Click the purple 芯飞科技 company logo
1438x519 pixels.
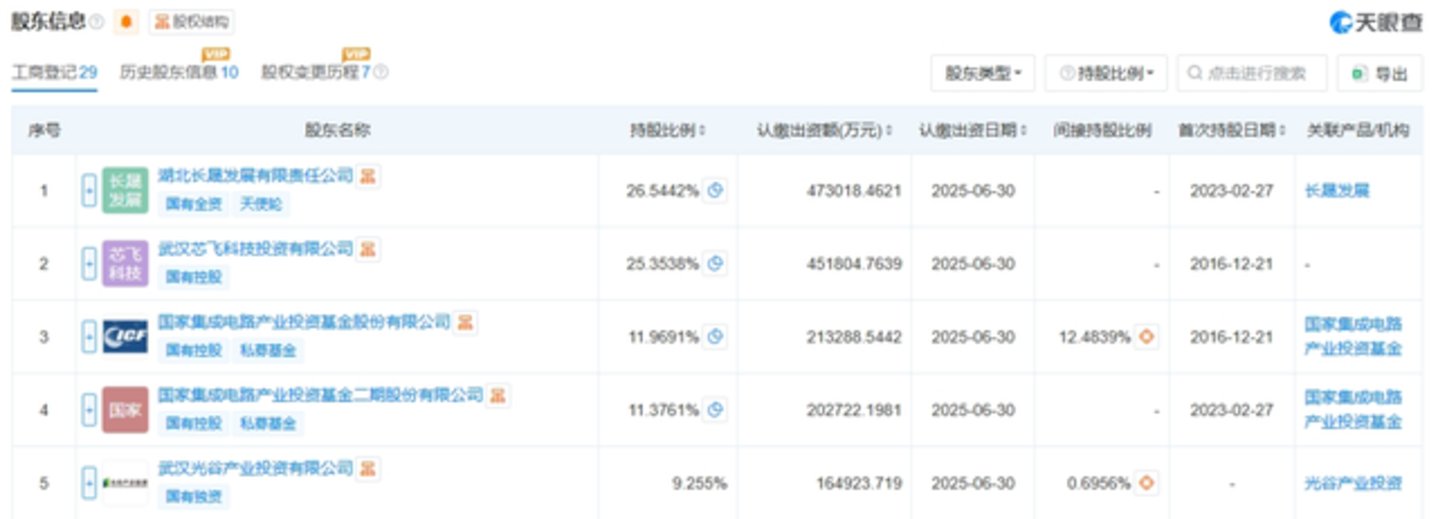pos(125,263)
